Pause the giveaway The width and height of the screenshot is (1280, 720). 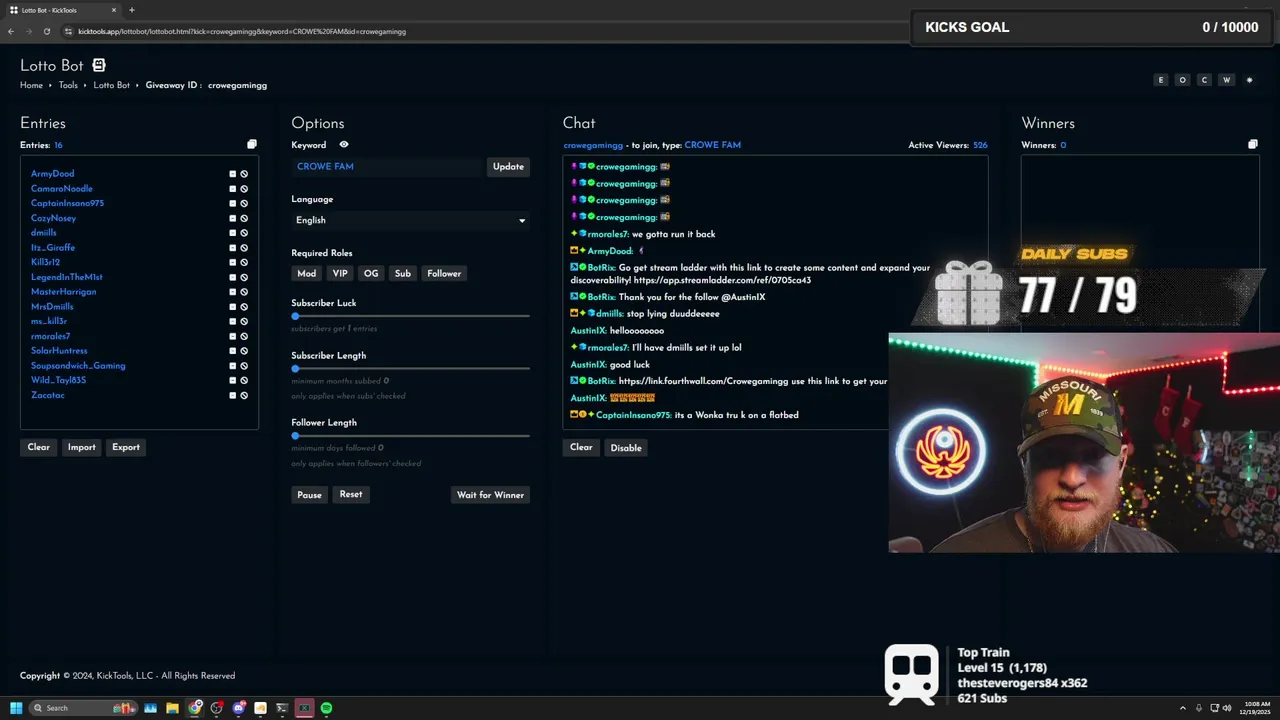[309, 495]
